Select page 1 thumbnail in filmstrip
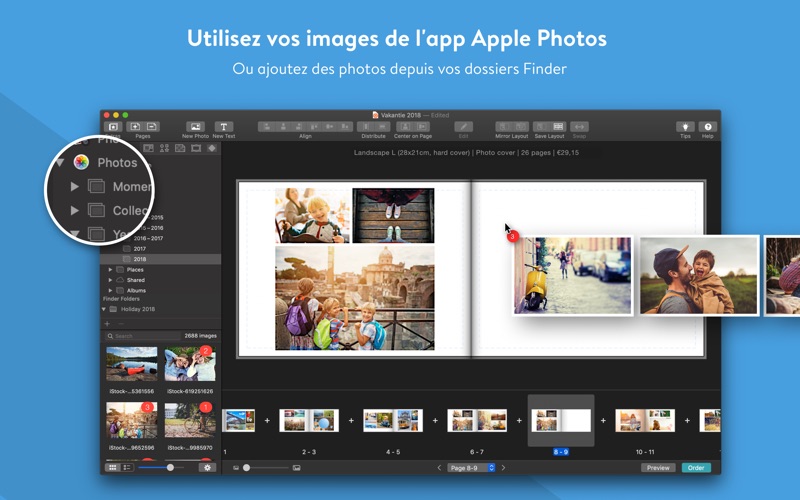The image size is (800, 500). 239,420
